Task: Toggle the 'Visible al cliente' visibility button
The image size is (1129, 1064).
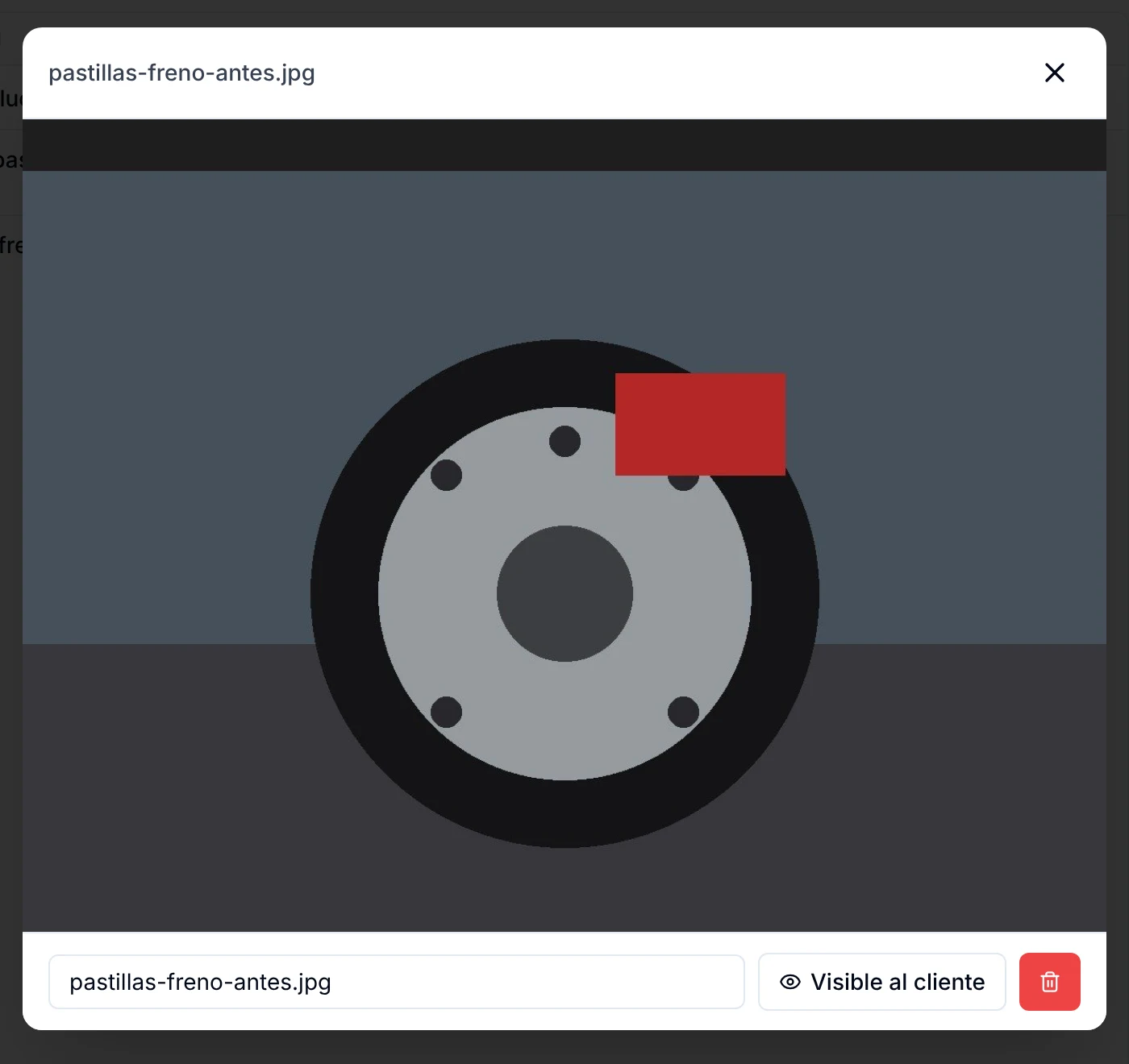Action: tap(881, 982)
